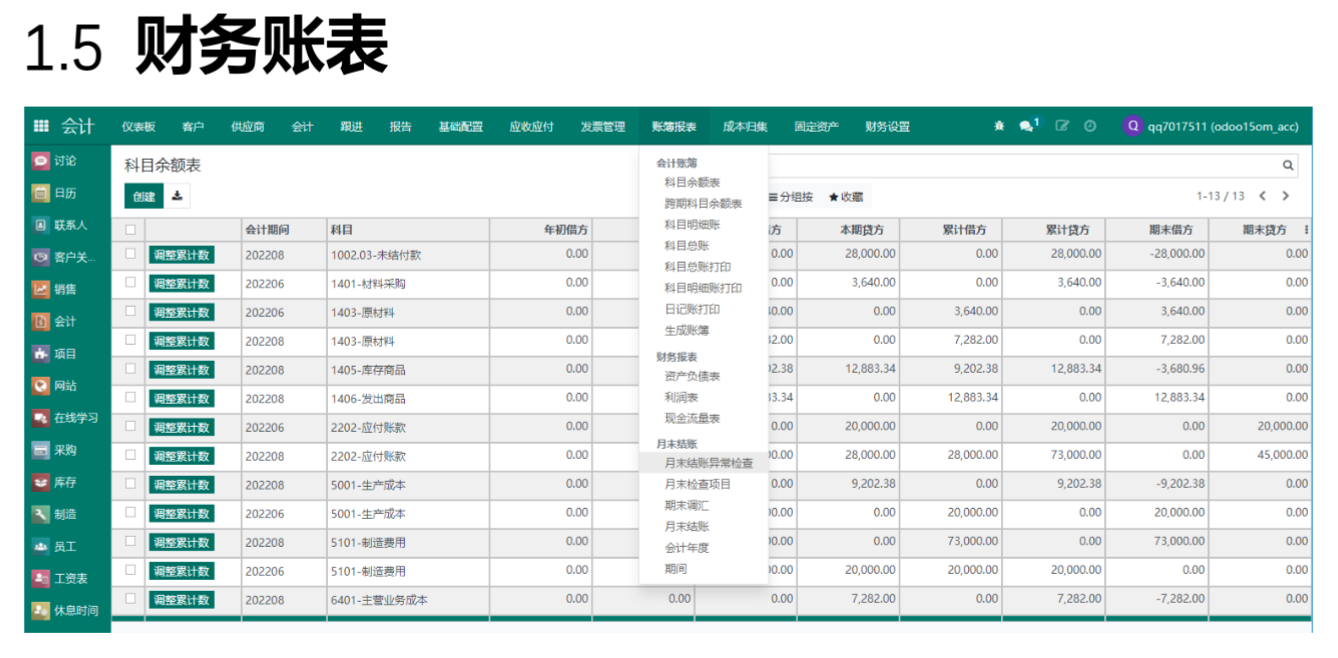Open the apps grid menu icon

pos(41,126)
